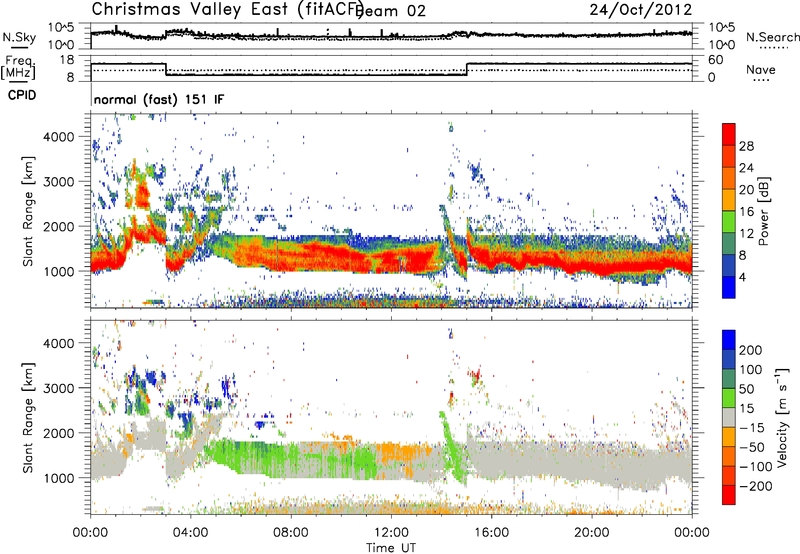The image size is (800, 554).
Task: Click '2000' on the velocity plot axis
Action: pyautogui.click(x=58, y=433)
